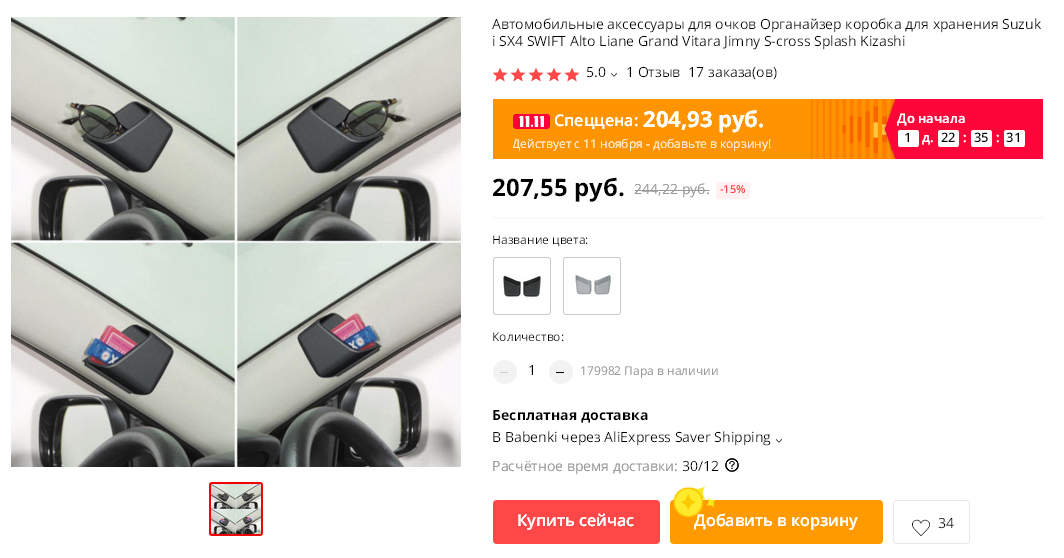Viewport: 1064px width, 558px height.
Task: Select the product thumbnail below main image
Action: 235,509
